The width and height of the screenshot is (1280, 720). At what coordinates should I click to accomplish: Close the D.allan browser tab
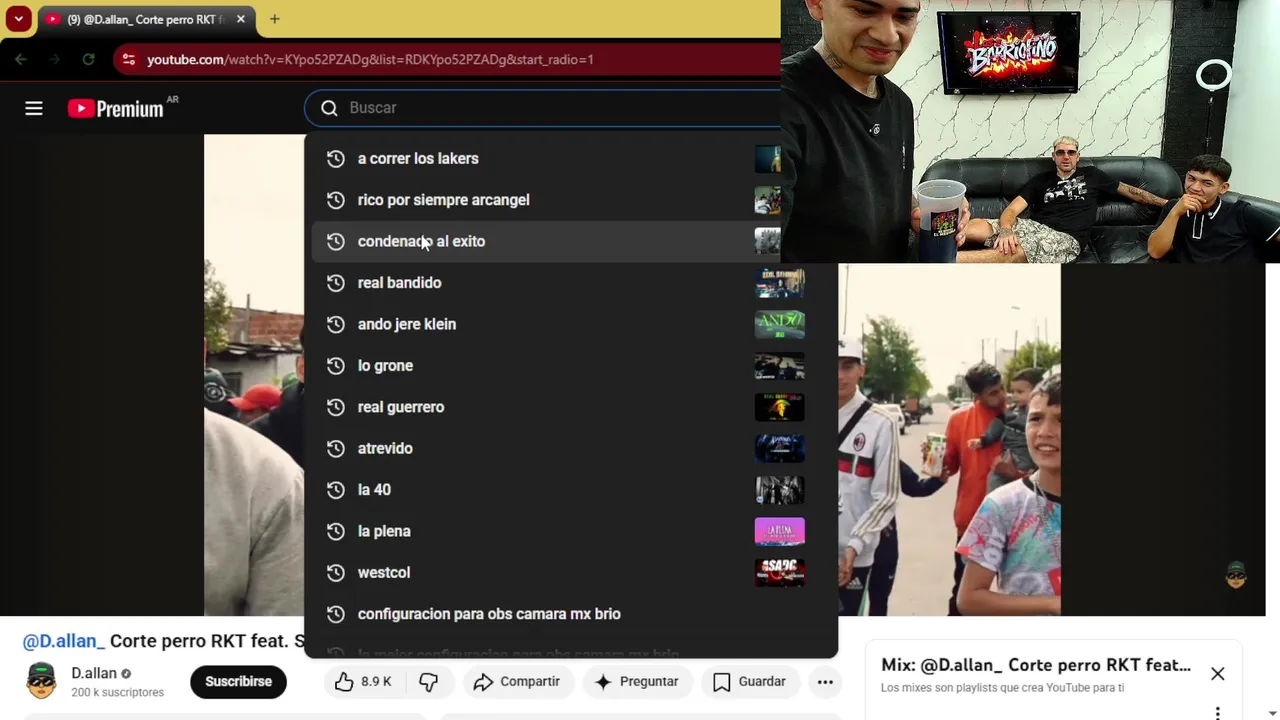(241, 19)
